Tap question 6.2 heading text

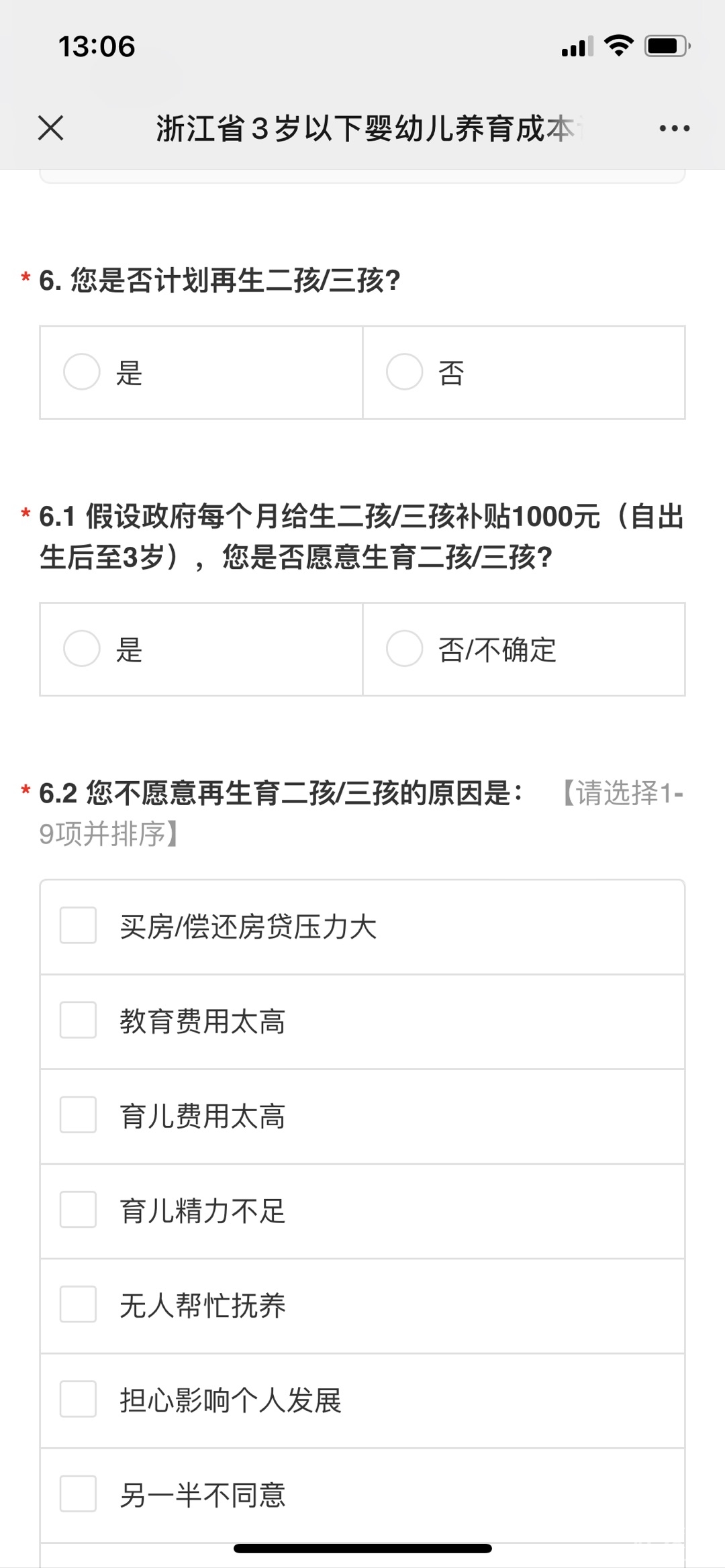282,794
